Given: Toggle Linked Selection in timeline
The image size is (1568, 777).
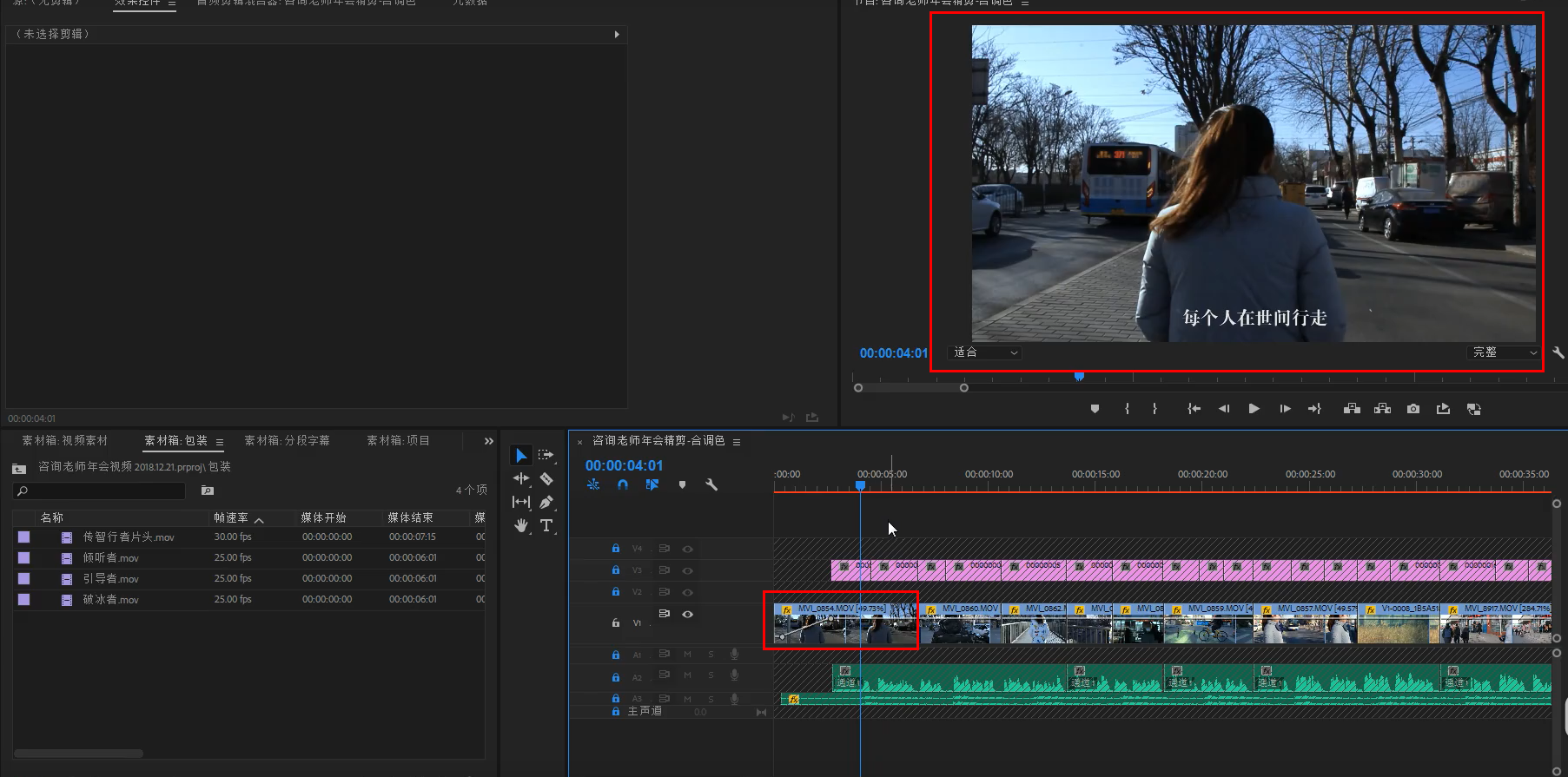Looking at the screenshot, I should tap(652, 484).
